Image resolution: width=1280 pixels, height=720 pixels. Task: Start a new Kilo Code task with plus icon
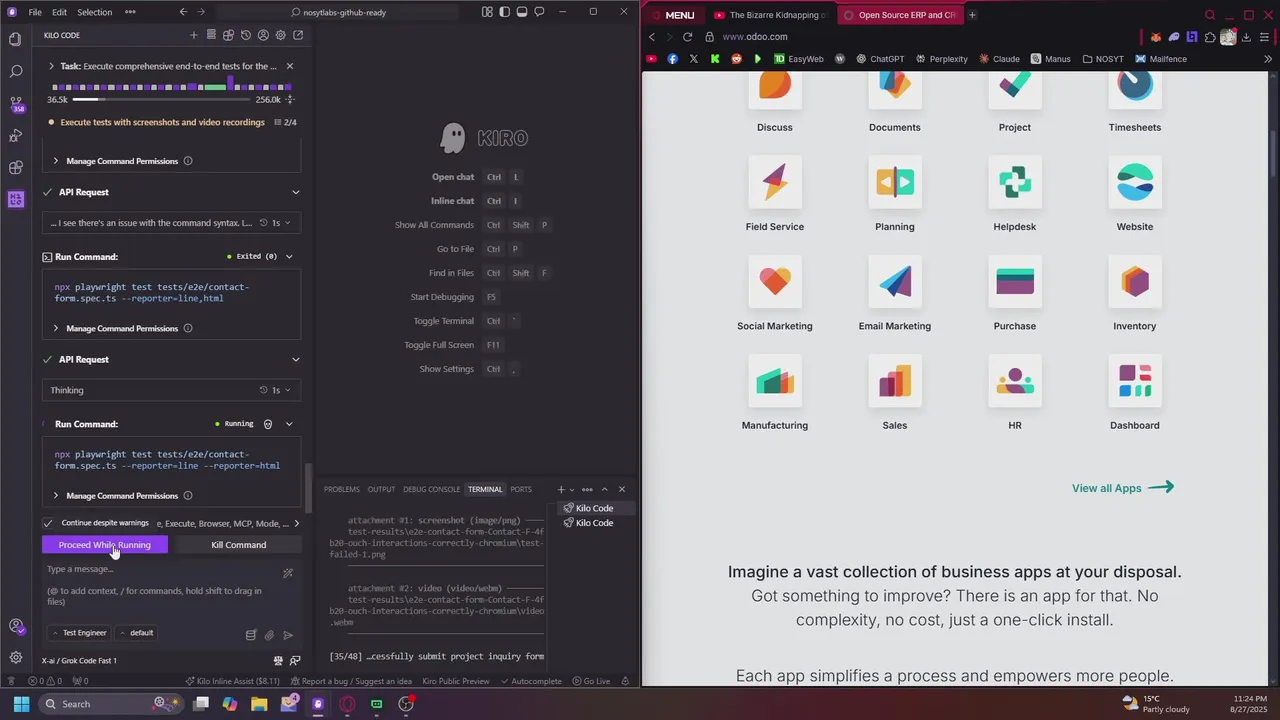[x=194, y=35]
